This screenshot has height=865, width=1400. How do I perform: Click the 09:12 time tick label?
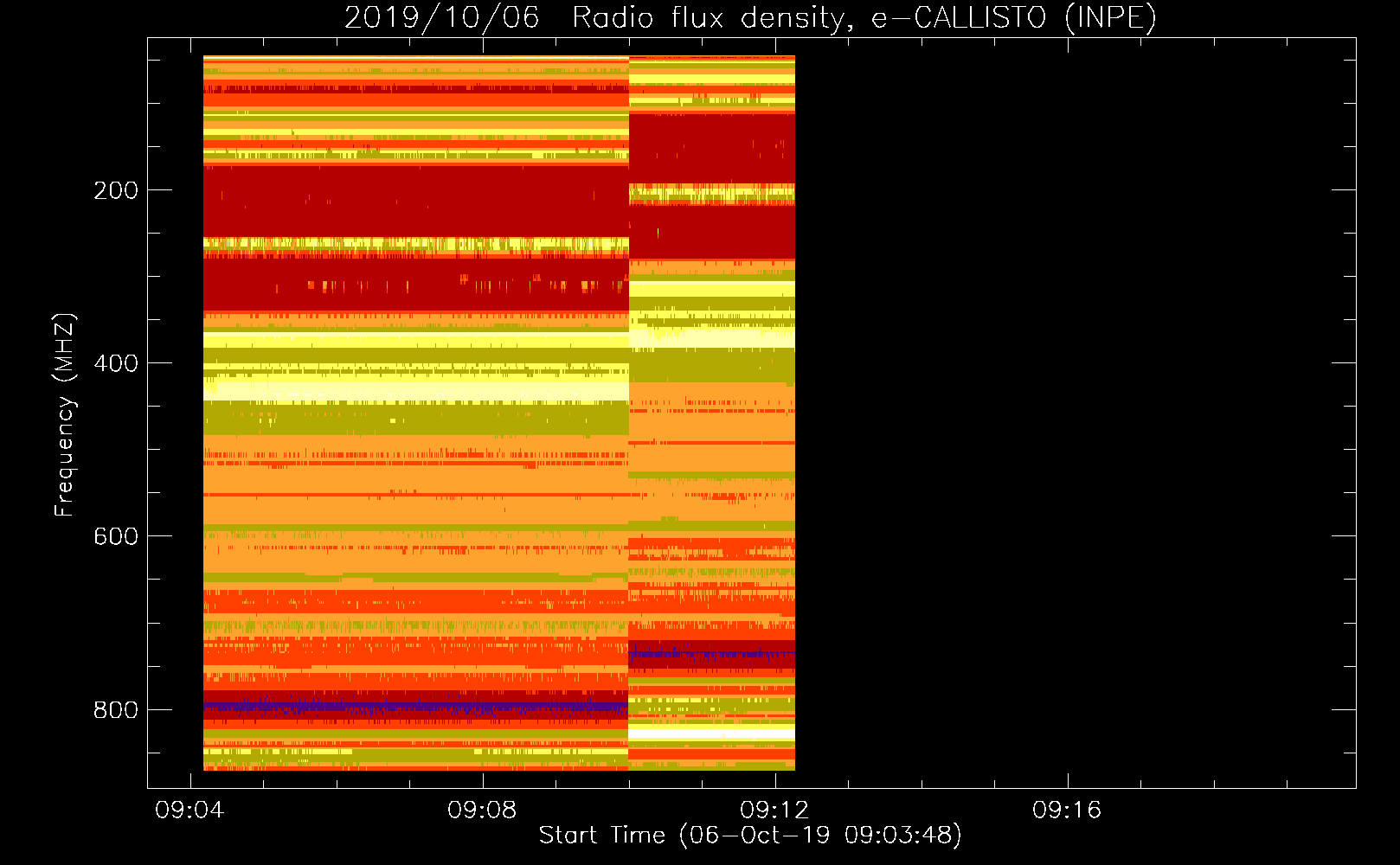pyautogui.click(x=774, y=810)
